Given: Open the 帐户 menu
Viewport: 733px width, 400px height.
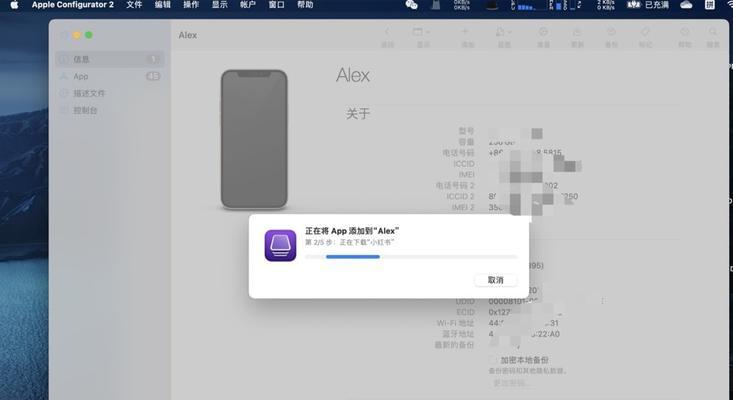Looking at the screenshot, I should 248,5.
